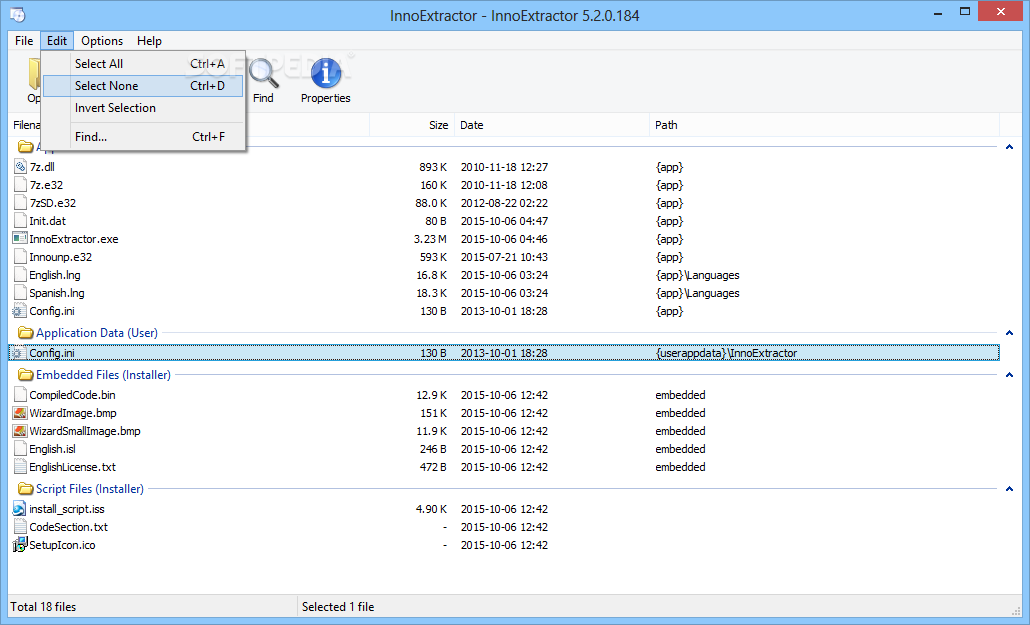Choose Find... from the Edit menu
The image size is (1030, 625).
(144, 137)
